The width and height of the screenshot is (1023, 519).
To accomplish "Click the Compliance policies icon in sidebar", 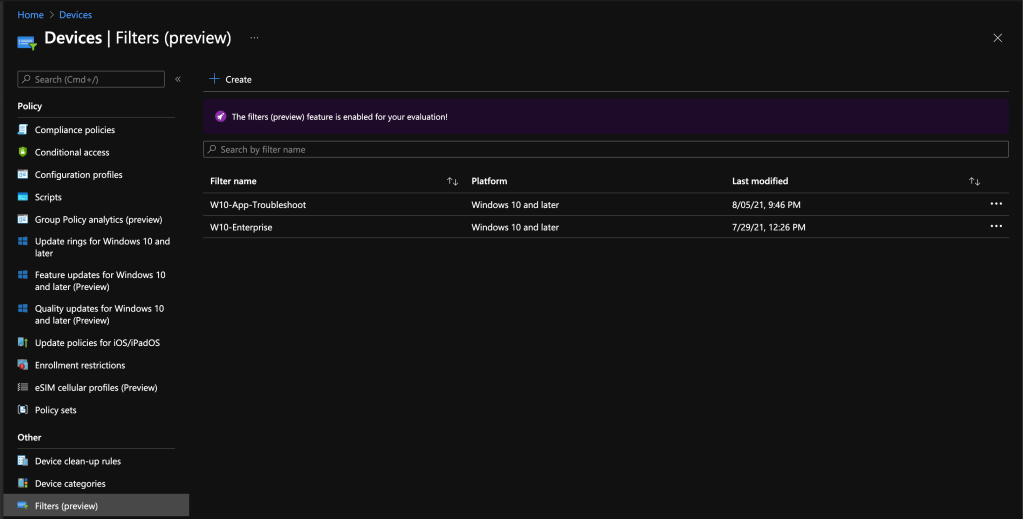I will 23,130.
